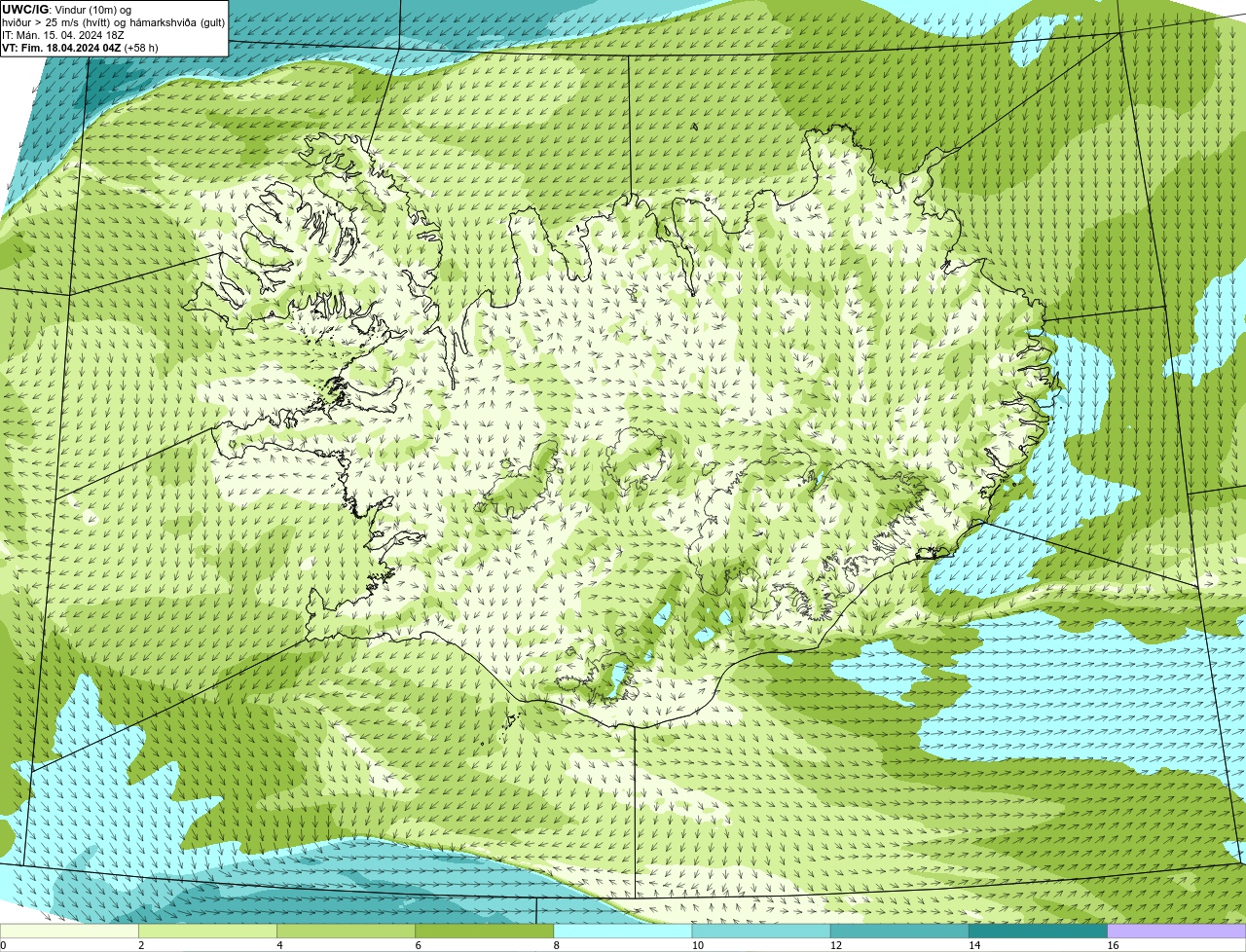Click the legend label '4'
1246x952 pixels.
(279, 945)
